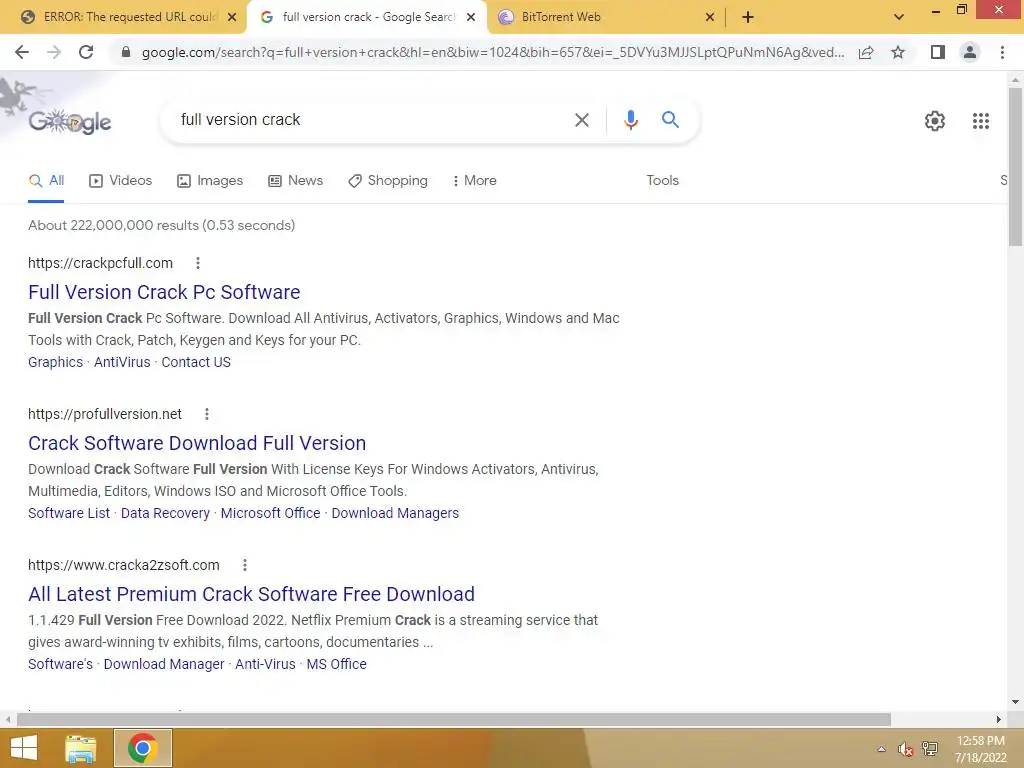The image size is (1024, 768).
Task: Close the ERROR requested URL tab
Action: [232, 18]
